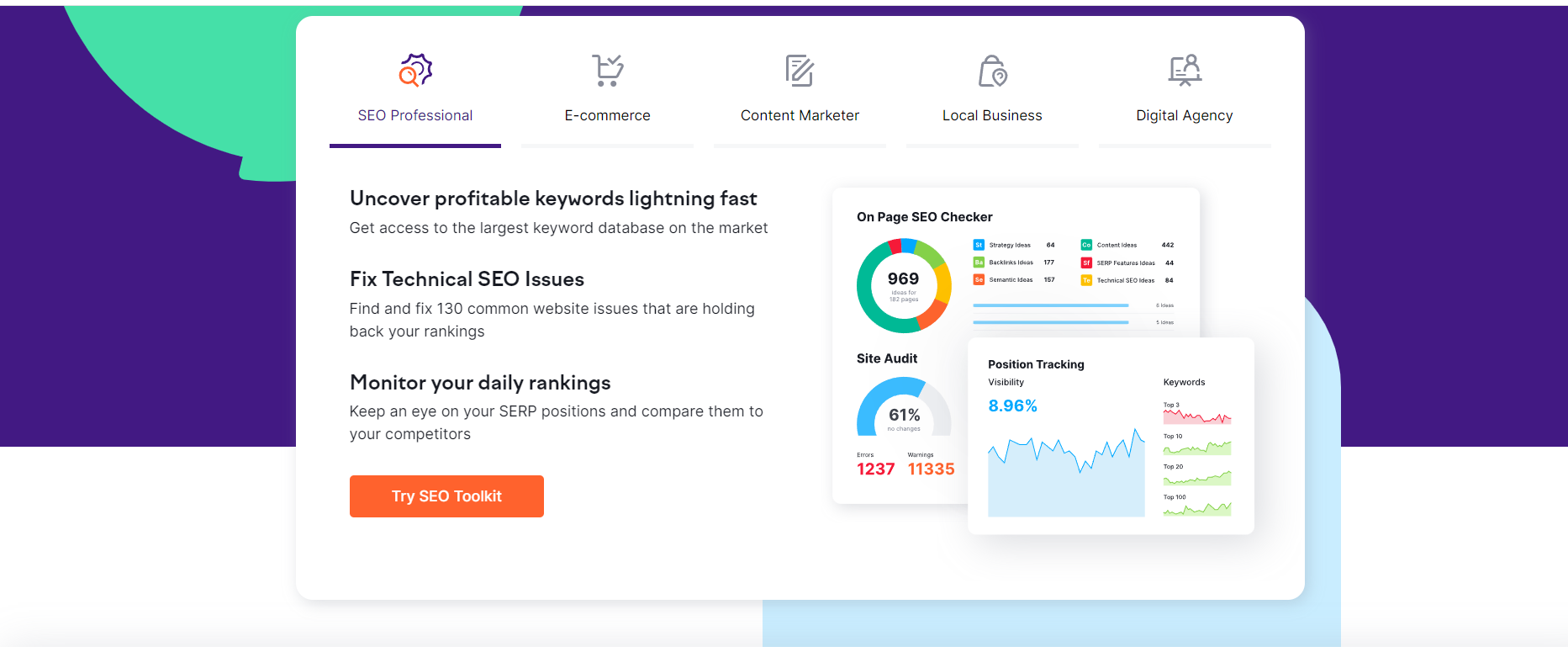
Task: Click the Digital Agency presentation icon
Action: pos(1185,71)
